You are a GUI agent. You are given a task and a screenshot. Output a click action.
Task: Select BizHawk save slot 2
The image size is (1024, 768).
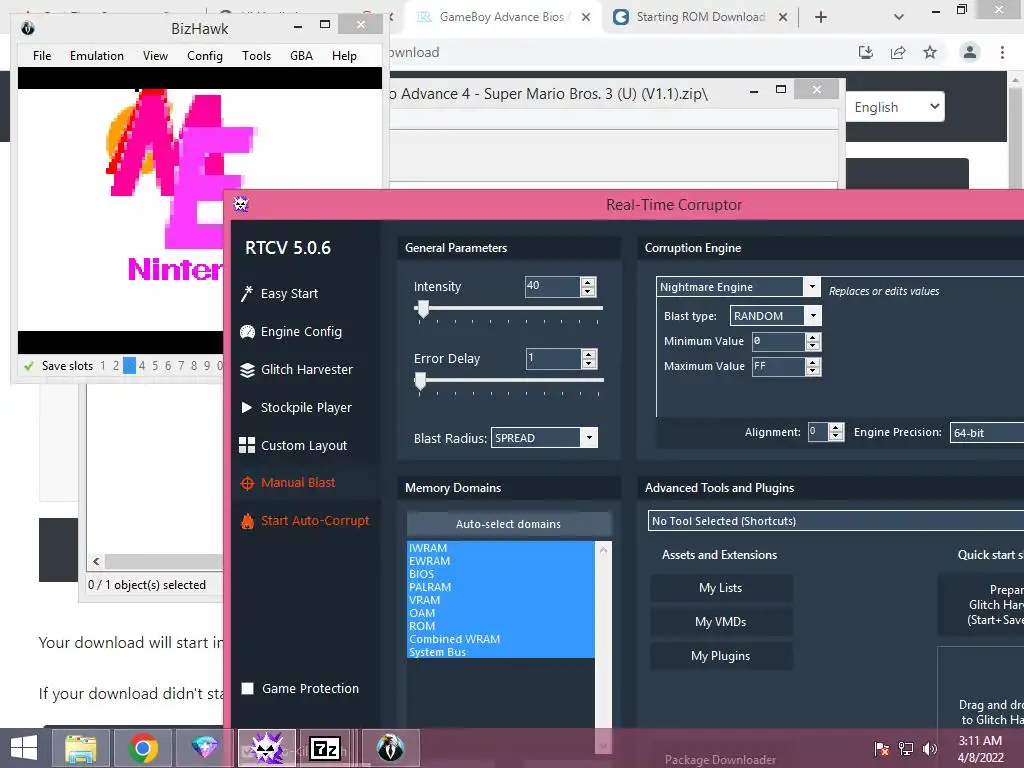coord(116,366)
